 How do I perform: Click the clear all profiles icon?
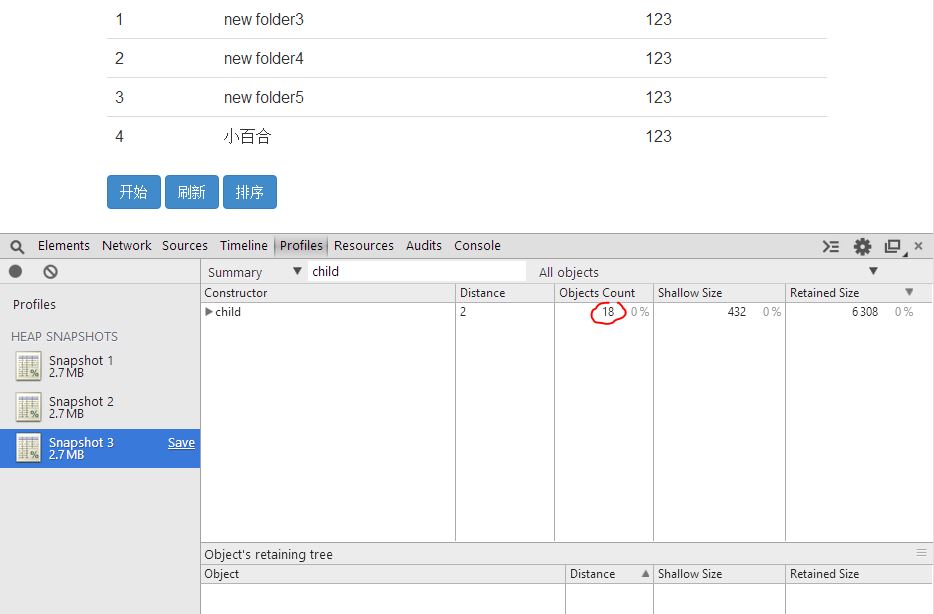pyautogui.click(x=50, y=272)
